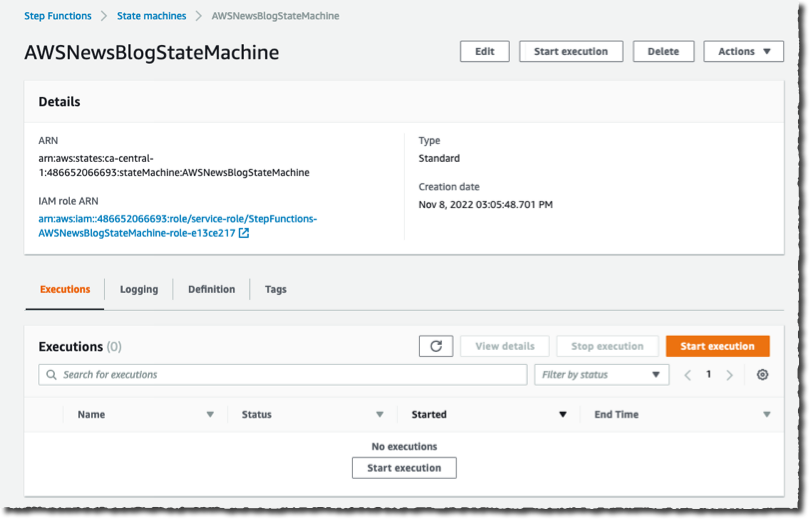Screen dimensions: 810x519
Task: Click AWSNewsBlogStateMachine in breadcrumb
Action: pos(275,16)
